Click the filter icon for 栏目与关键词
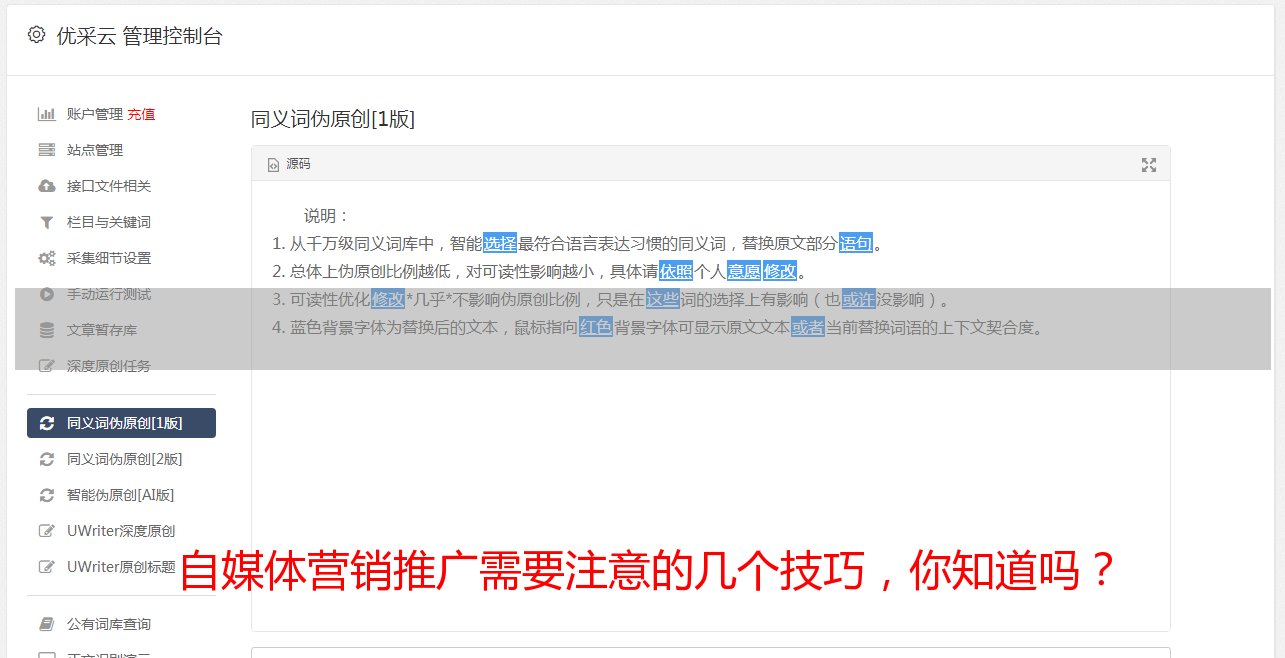The width and height of the screenshot is (1285, 658). (46, 222)
